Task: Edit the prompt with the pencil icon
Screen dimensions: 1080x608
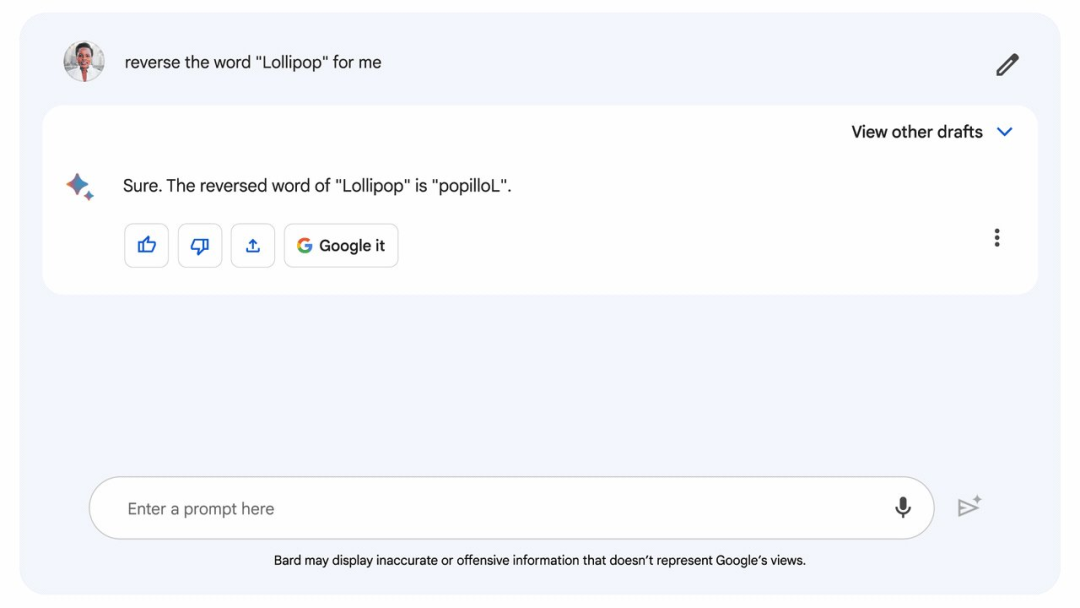Action: pos(1007,65)
